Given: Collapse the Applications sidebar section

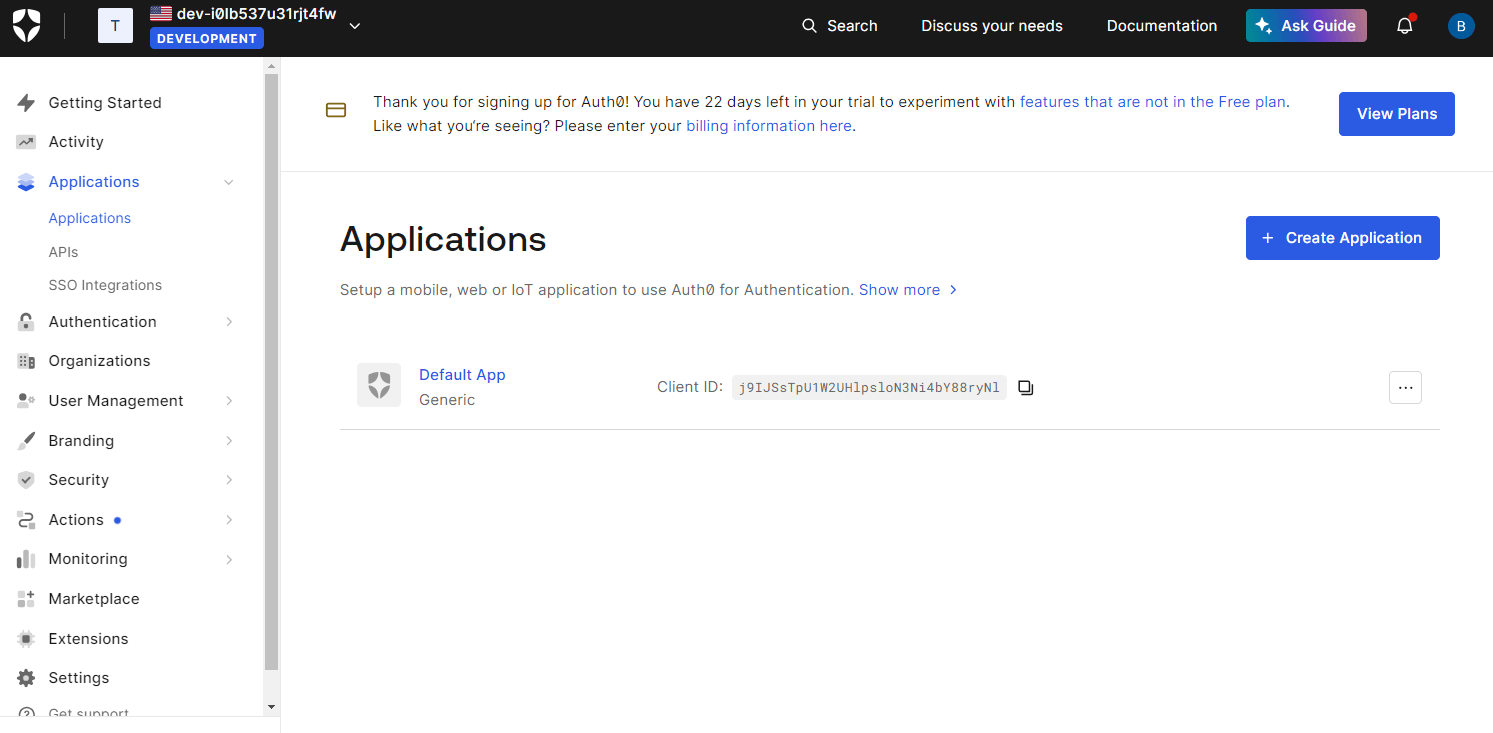Looking at the screenshot, I should pyautogui.click(x=229, y=182).
